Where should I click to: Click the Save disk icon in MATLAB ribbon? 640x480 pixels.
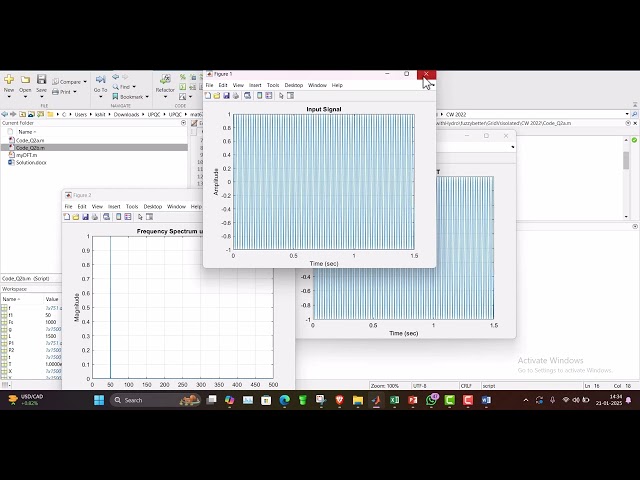(42, 79)
